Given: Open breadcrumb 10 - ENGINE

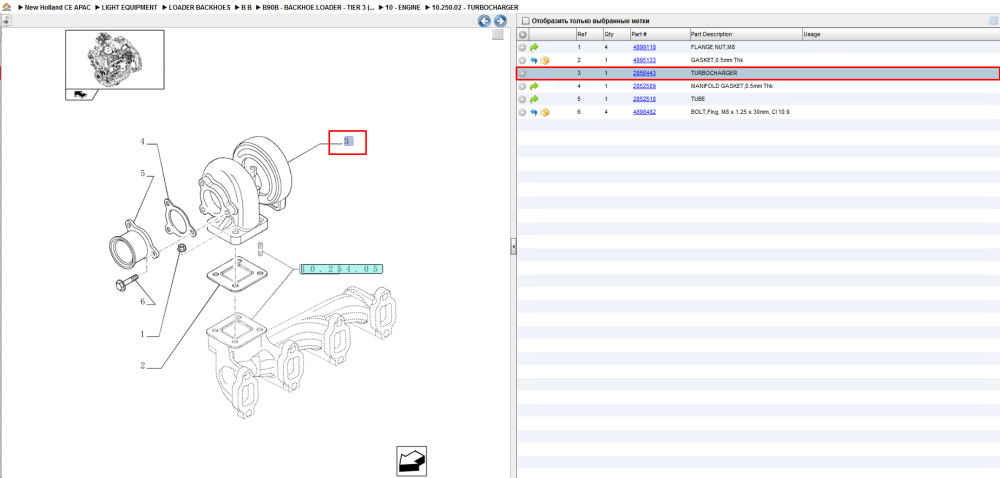Looking at the screenshot, I should (402, 7).
